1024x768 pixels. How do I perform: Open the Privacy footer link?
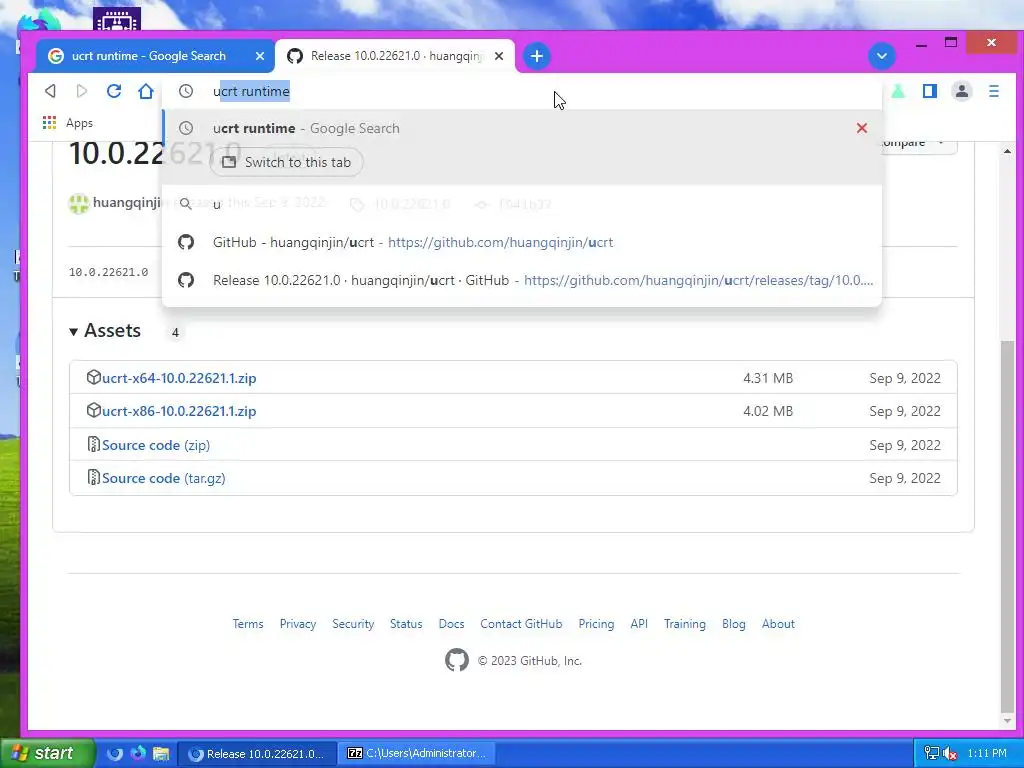[x=298, y=624]
